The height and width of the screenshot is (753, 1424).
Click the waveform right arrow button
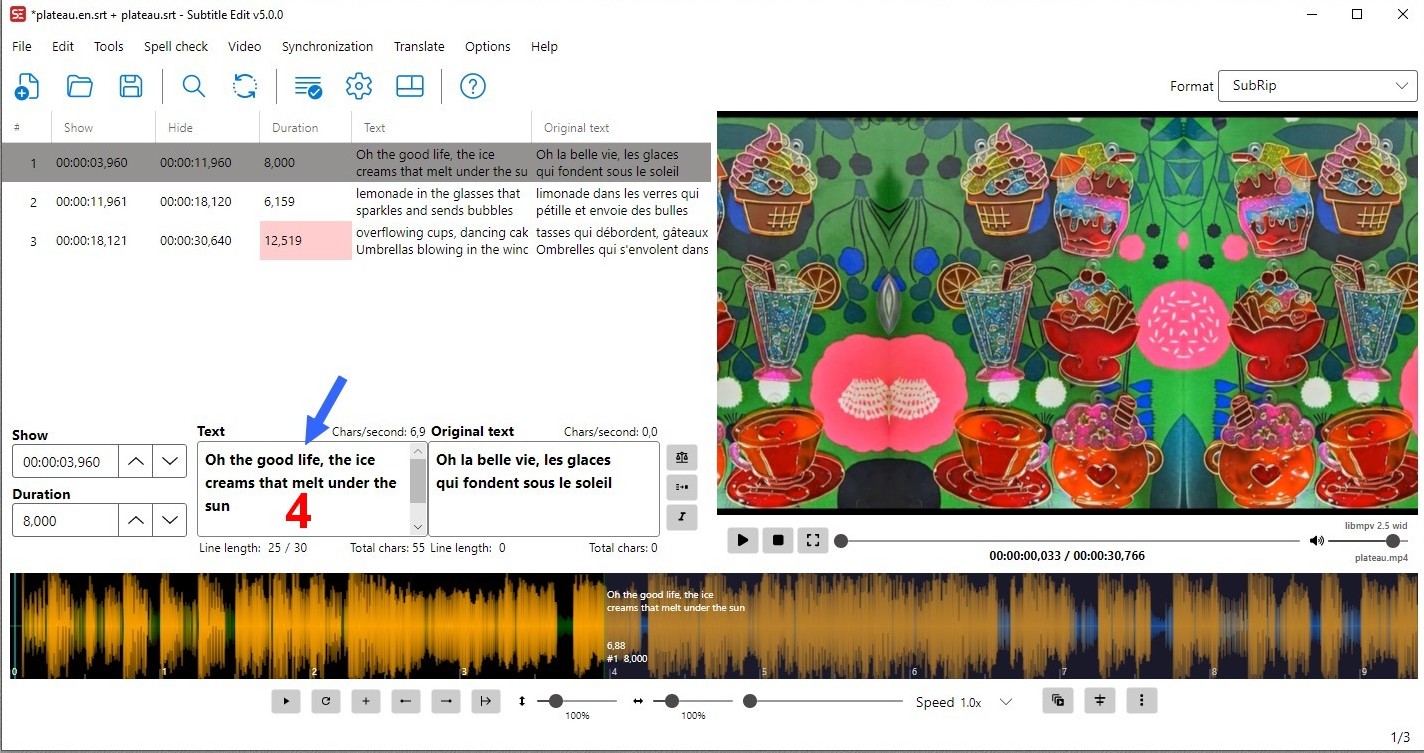point(446,701)
